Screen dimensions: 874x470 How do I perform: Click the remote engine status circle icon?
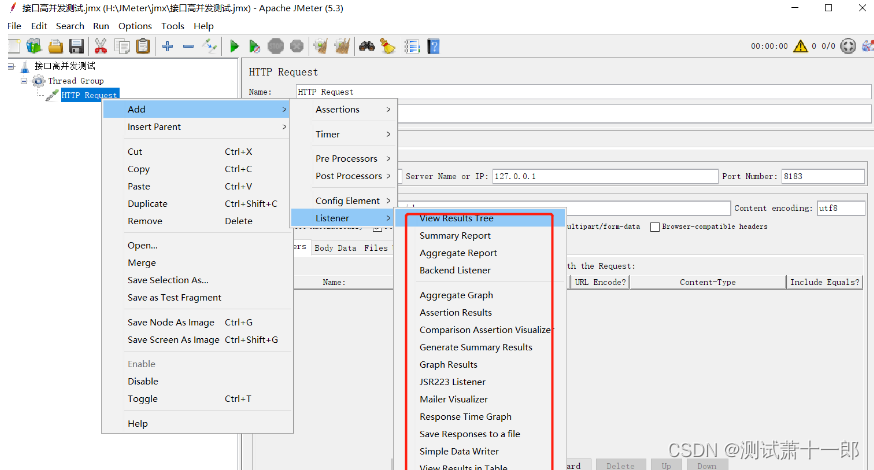tap(848, 46)
